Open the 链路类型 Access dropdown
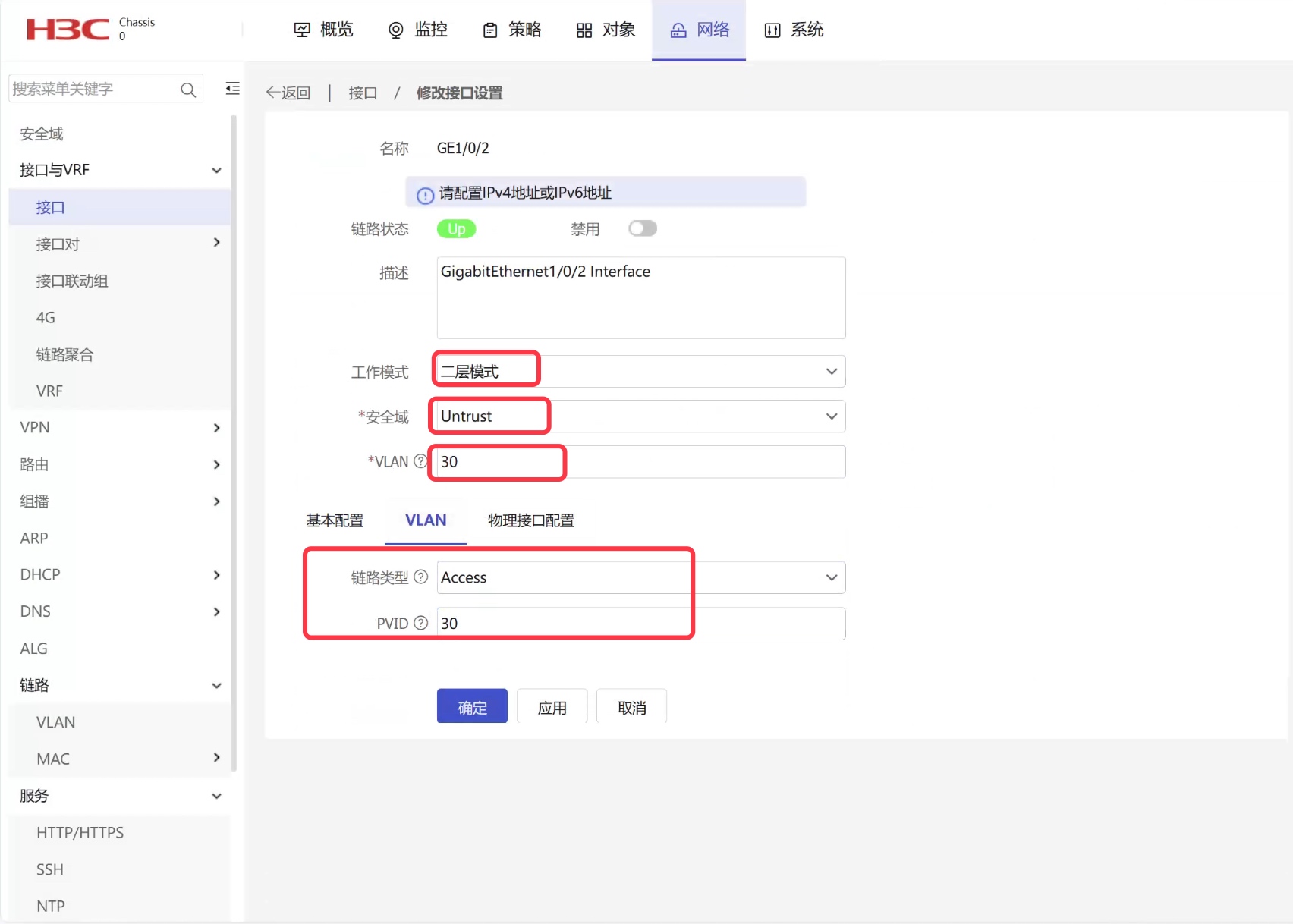Image resolution: width=1293 pixels, height=924 pixels. click(641, 577)
